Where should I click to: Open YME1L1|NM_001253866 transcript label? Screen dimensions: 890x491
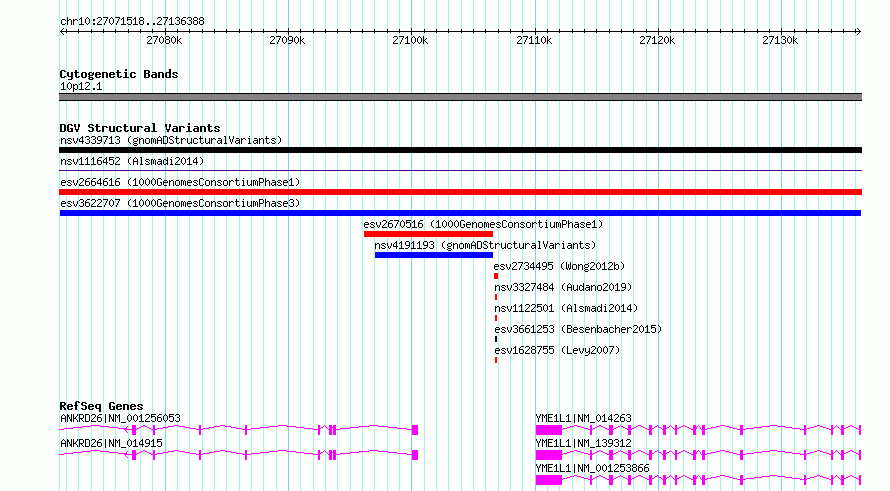[x=593, y=468]
